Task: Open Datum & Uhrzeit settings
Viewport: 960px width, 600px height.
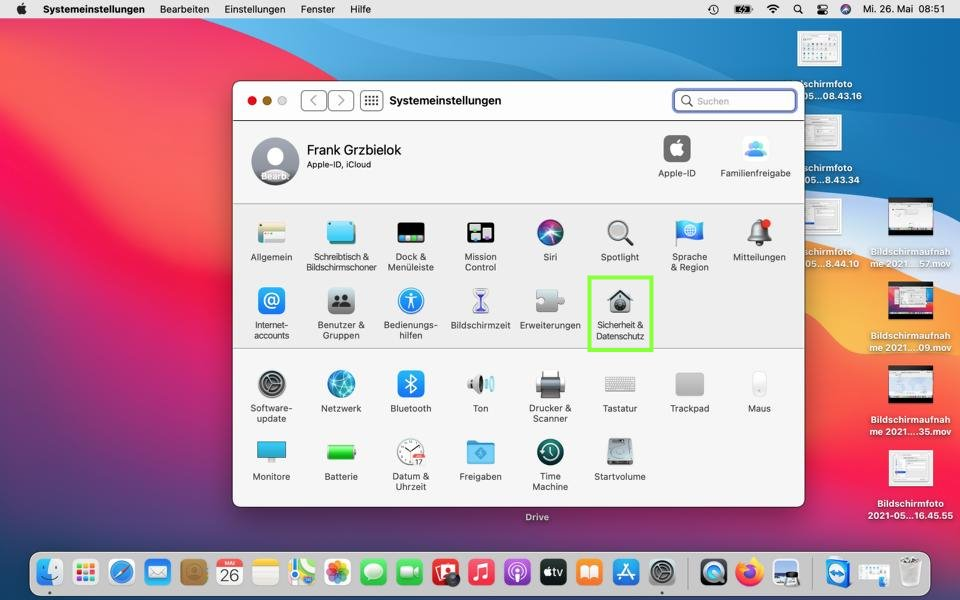Action: tap(411, 465)
